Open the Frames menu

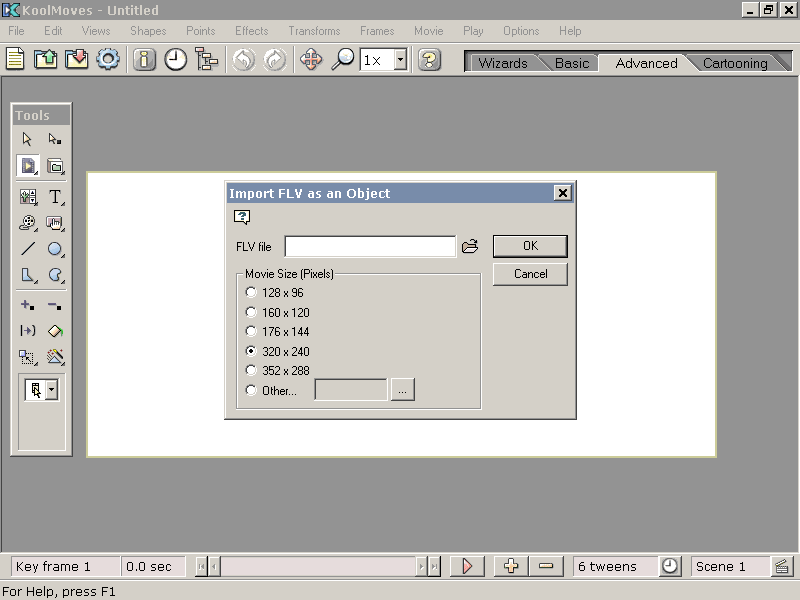tap(377, 31)
